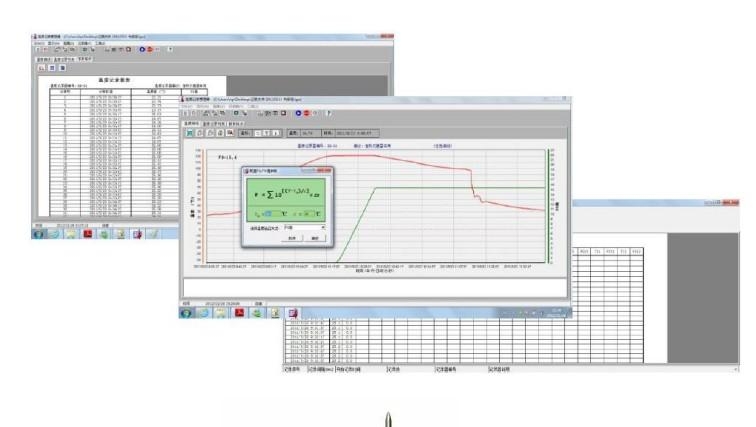This screenshot has height=427, width=756.
Task: Open Adobe Reader icon on chart window's taskbar
Action: pyautogui.click(x=239, y=313)
